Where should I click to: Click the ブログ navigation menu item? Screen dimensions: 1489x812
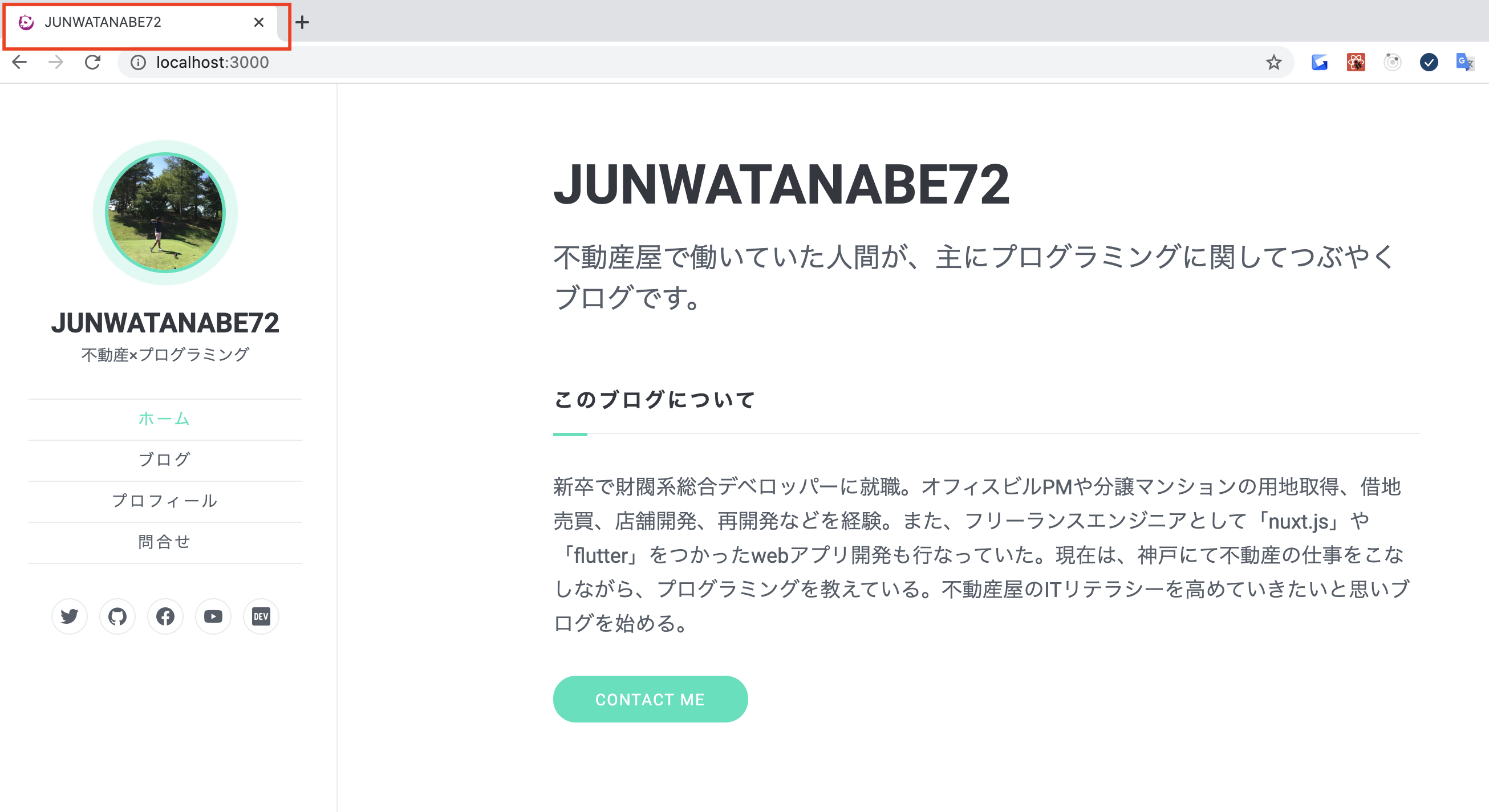click(166, 459)
